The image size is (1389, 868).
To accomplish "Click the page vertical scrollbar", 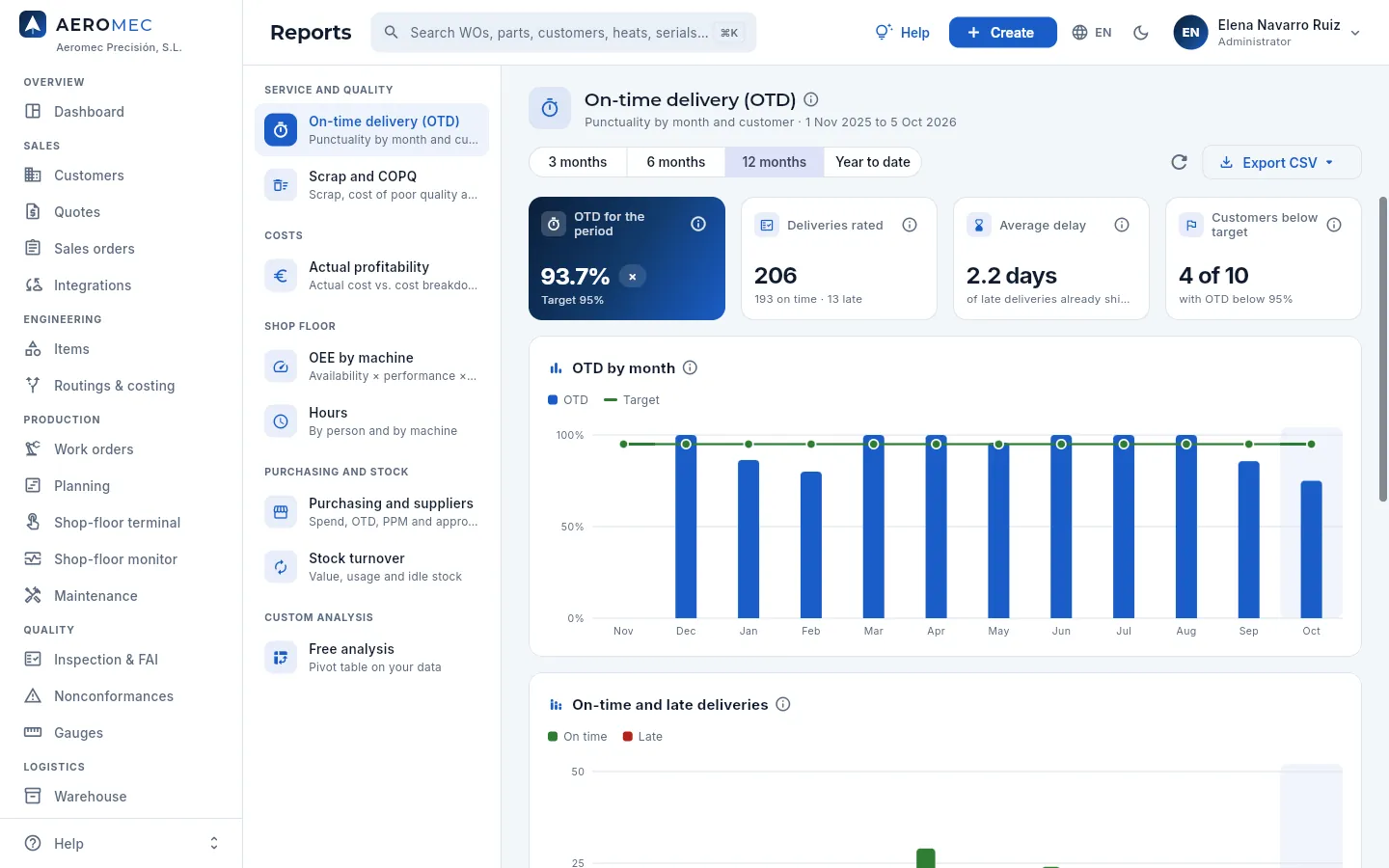I will click(1383, 349).
